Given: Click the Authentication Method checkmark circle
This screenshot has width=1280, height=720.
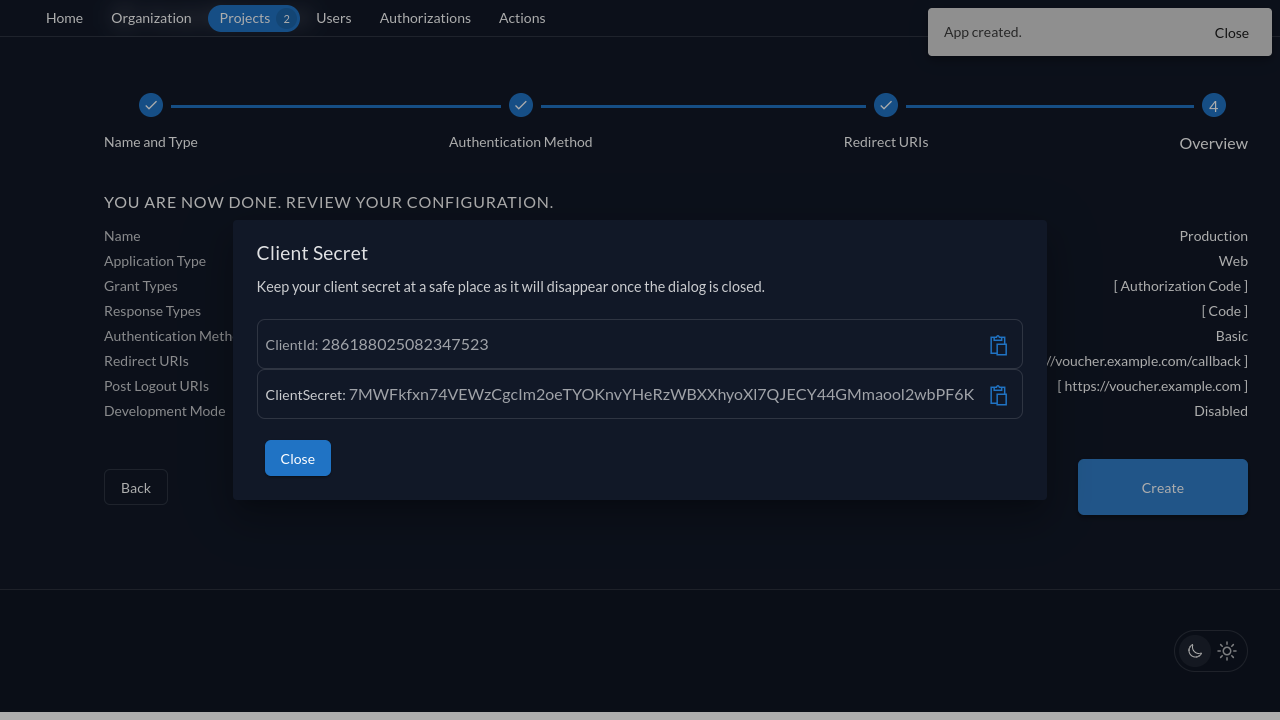Looking at the screenshot, I should tap(520, 105).
